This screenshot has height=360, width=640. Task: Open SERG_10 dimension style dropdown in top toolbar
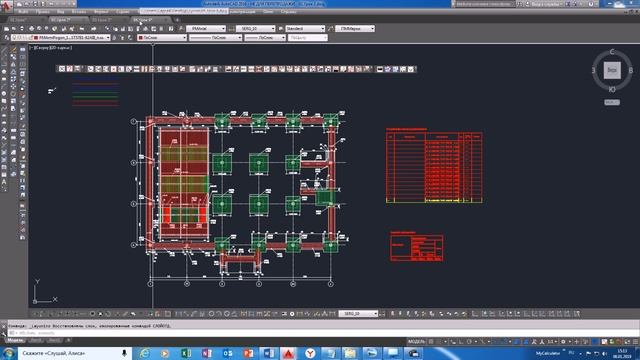(x=256, y=29)
